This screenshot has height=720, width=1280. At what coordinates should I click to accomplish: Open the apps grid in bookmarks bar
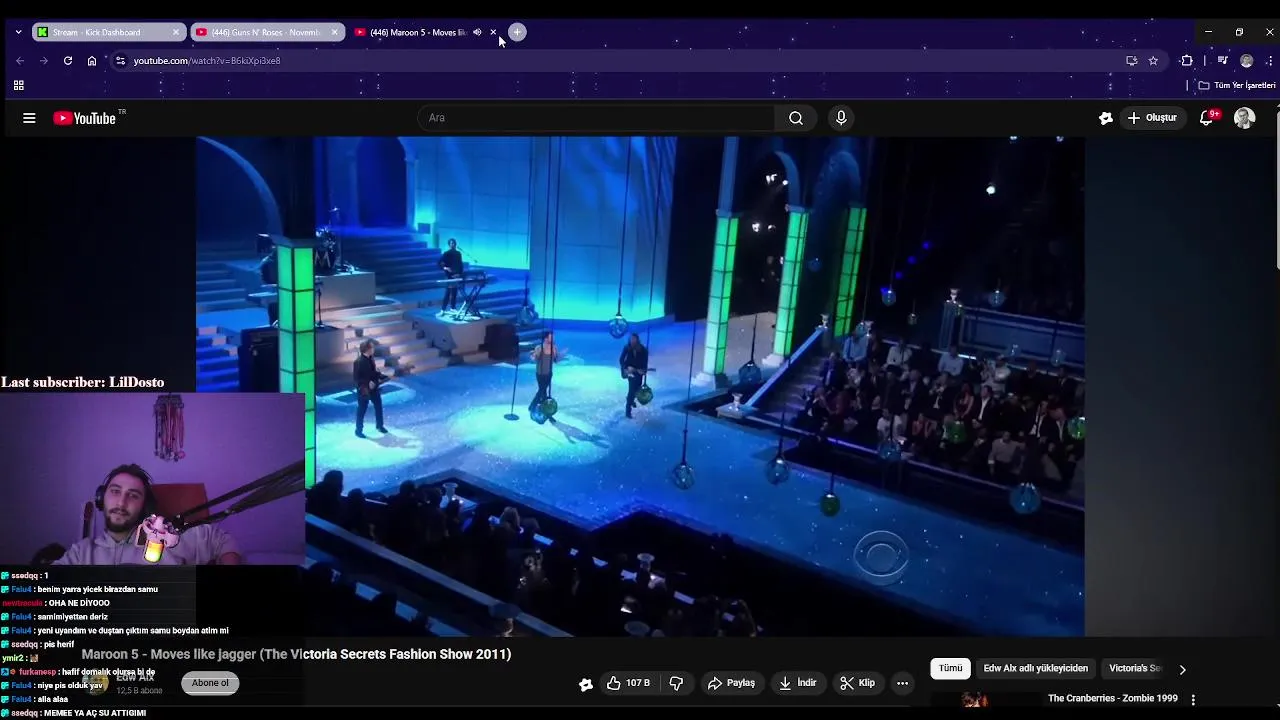(18, 85)
